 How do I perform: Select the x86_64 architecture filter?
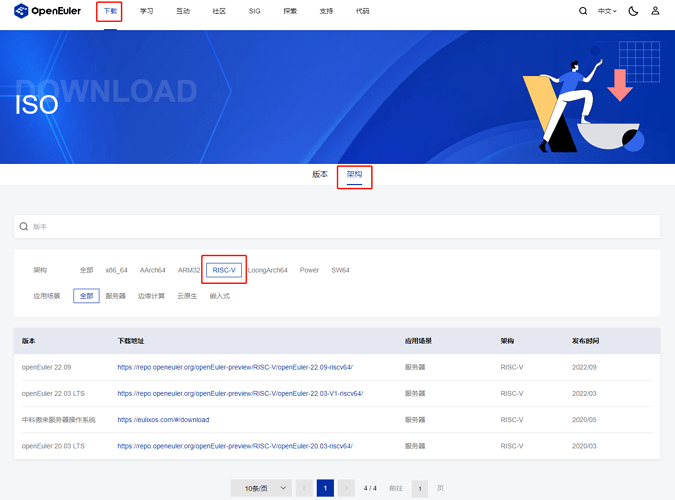tap(116, 270)
